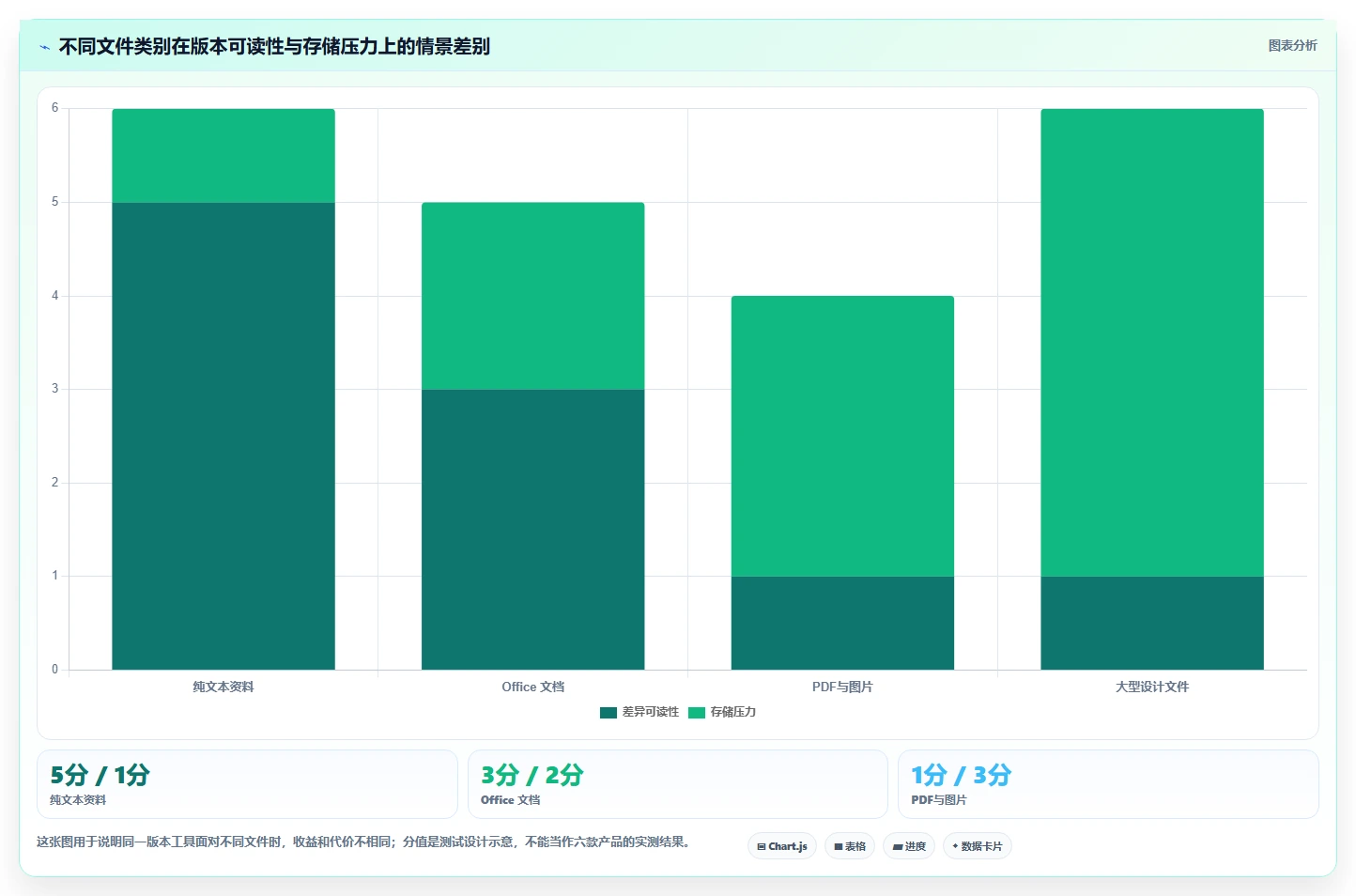The image size is (1356, 896).
Task: Click the Chart.js tag chip
Action: [x=782, y=846]
